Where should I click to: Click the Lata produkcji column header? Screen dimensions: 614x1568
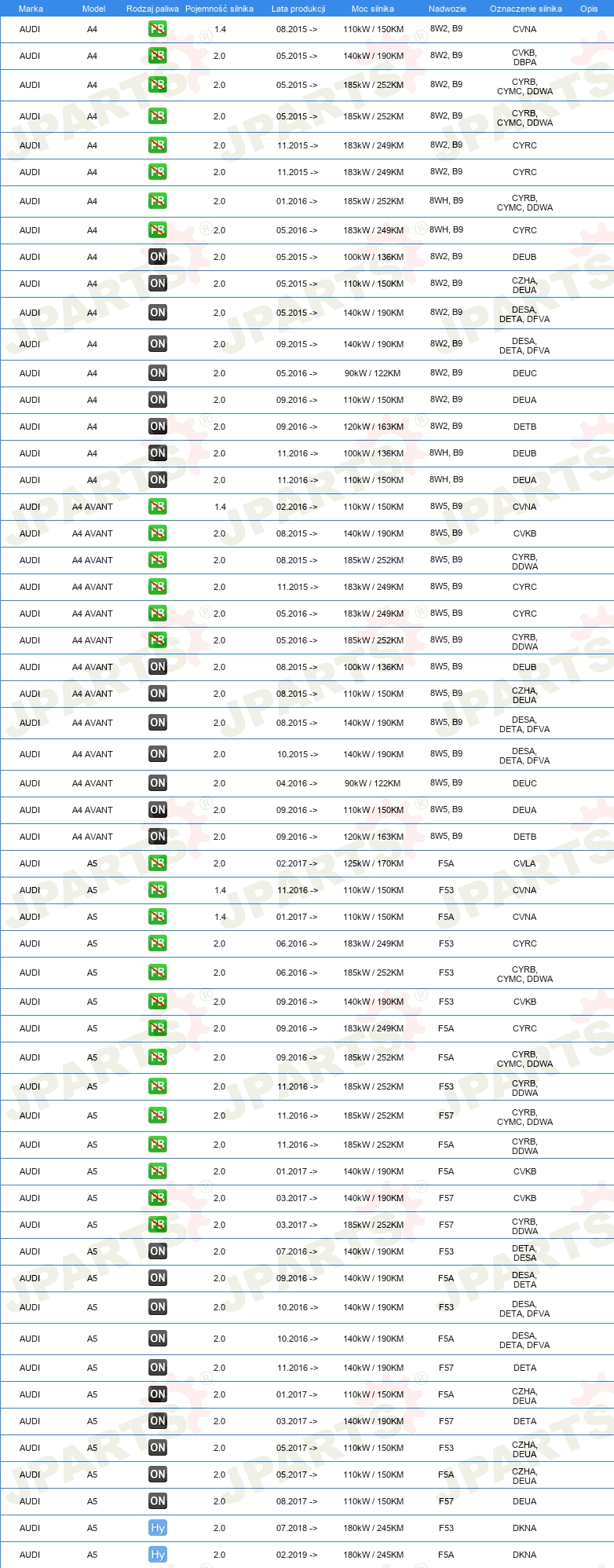point(298,9)
